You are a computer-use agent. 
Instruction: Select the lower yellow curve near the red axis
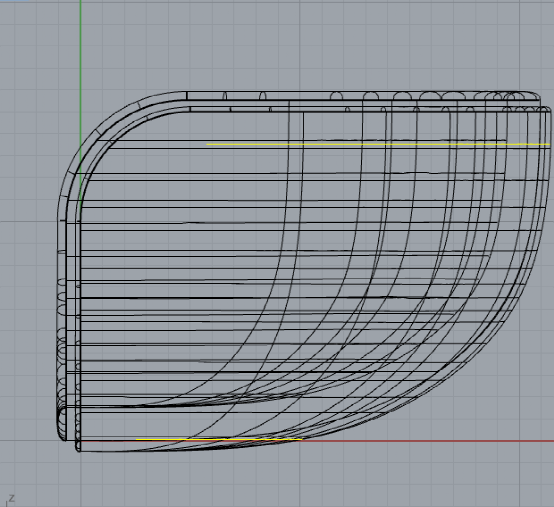[x=219, y=440]
